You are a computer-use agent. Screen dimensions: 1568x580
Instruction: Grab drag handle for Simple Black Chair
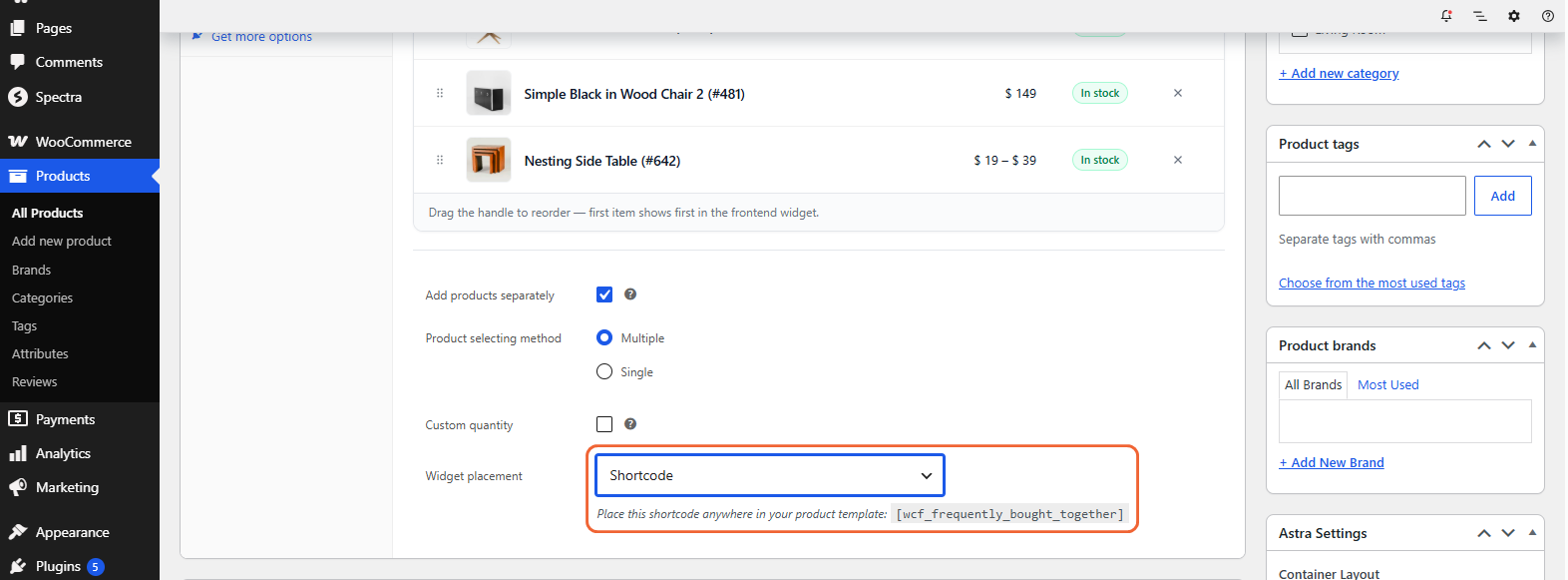pos(440,93)
